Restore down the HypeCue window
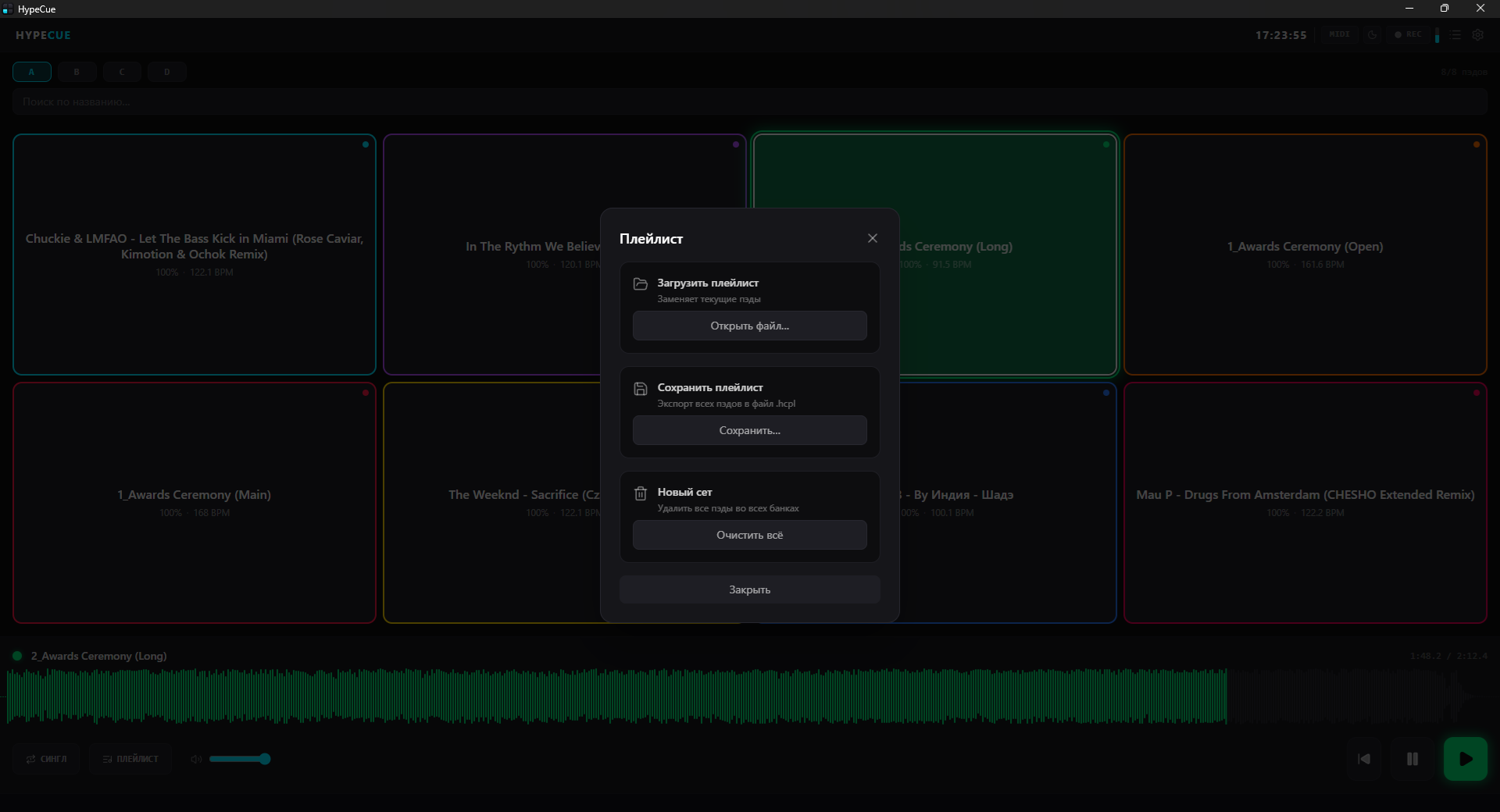 pos(1445,9)
